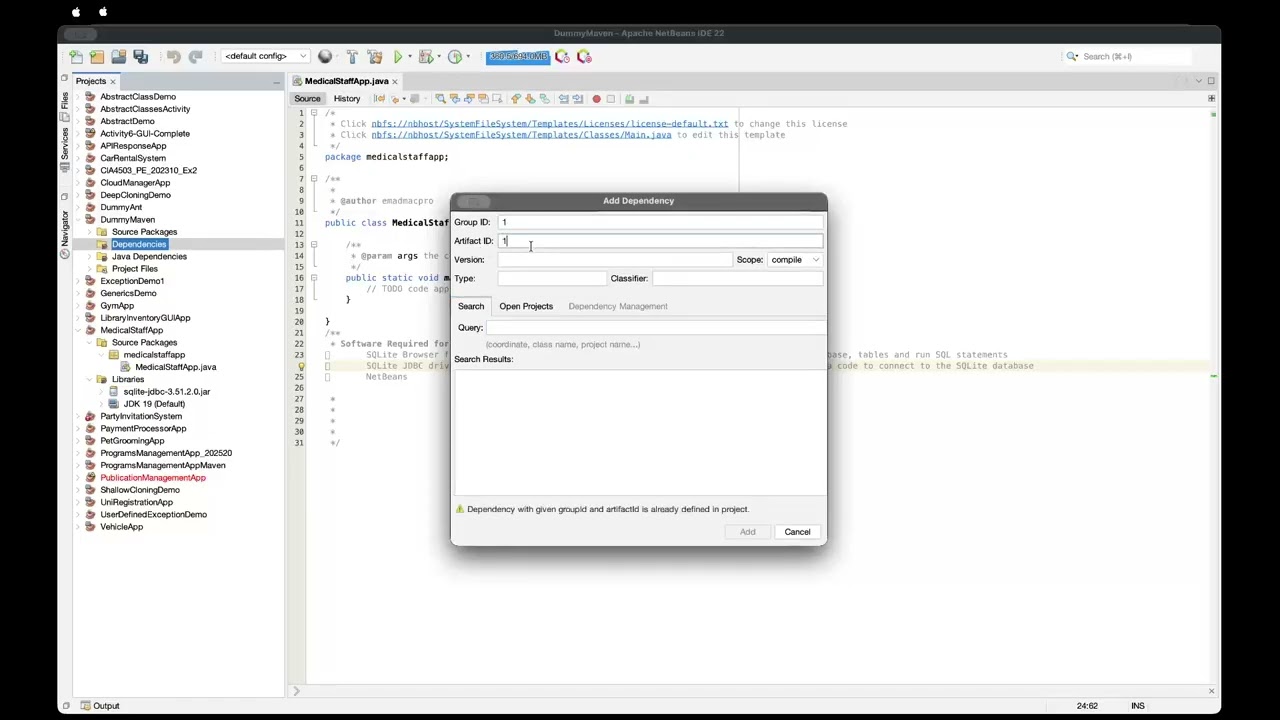Click the globe browser icon in toolbar
The height and width of the screenshot is (720, 1280).
(x=325, y=57)
